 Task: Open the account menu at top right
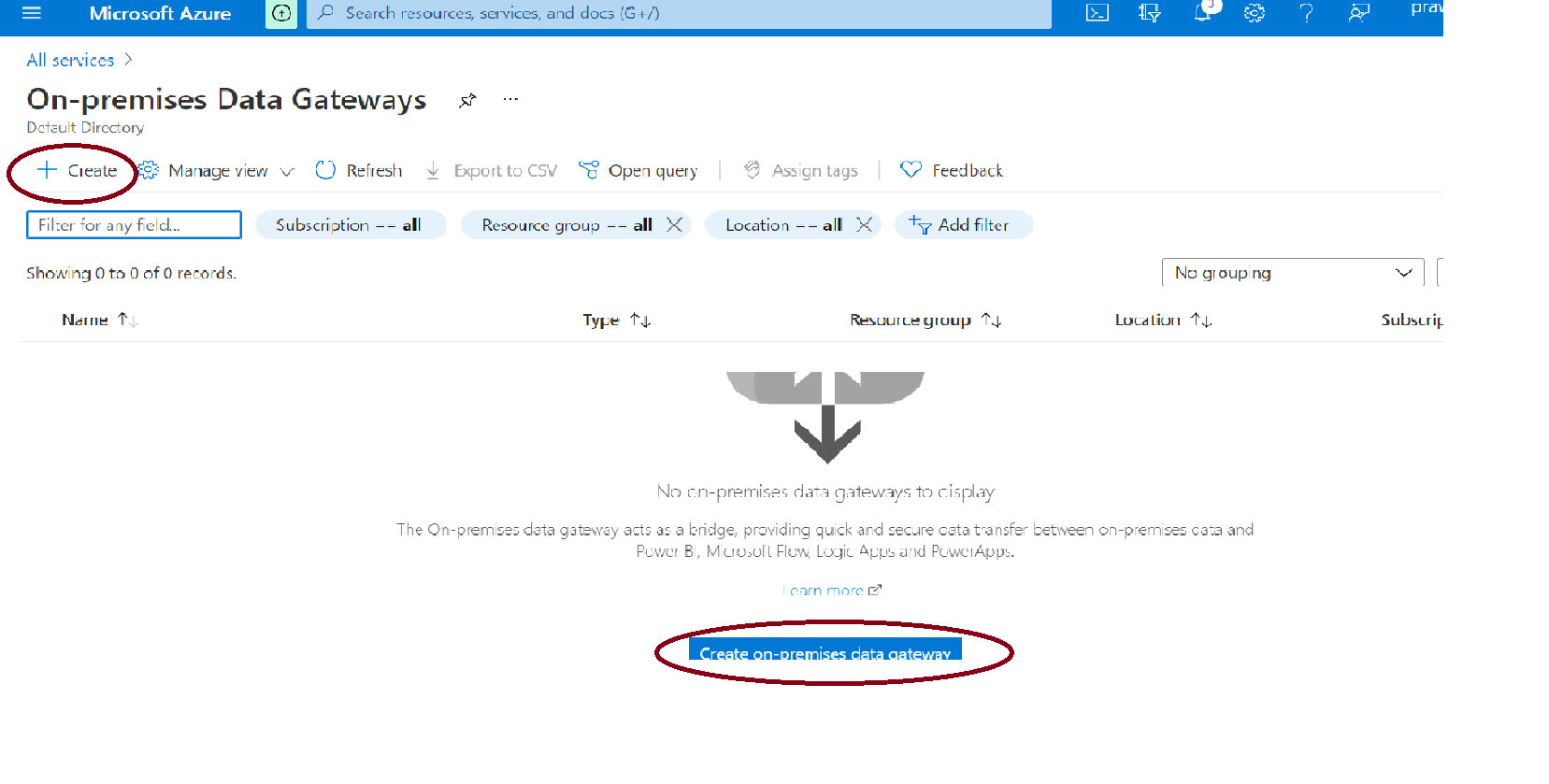coord(1427,9)
